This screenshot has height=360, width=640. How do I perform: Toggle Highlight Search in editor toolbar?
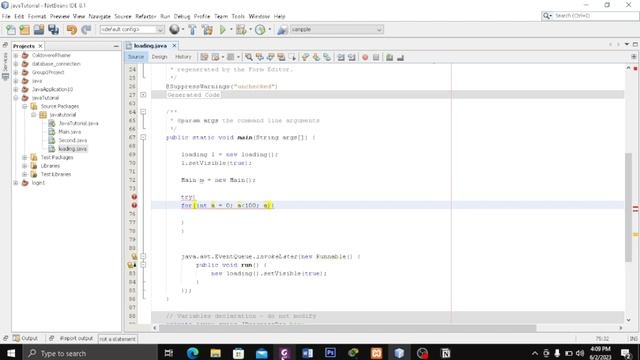281,57
